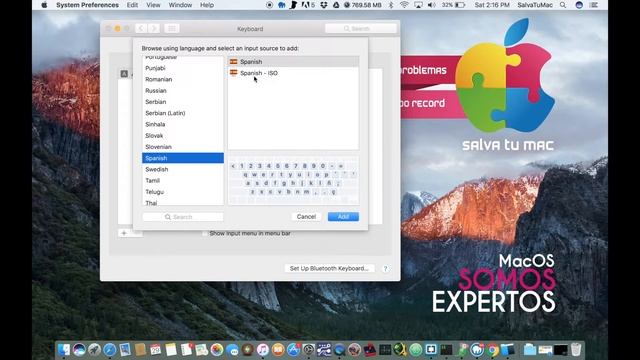The image size is (640, 360).
Task: Click the Dropbox menu bar icon
Action: 324,5
